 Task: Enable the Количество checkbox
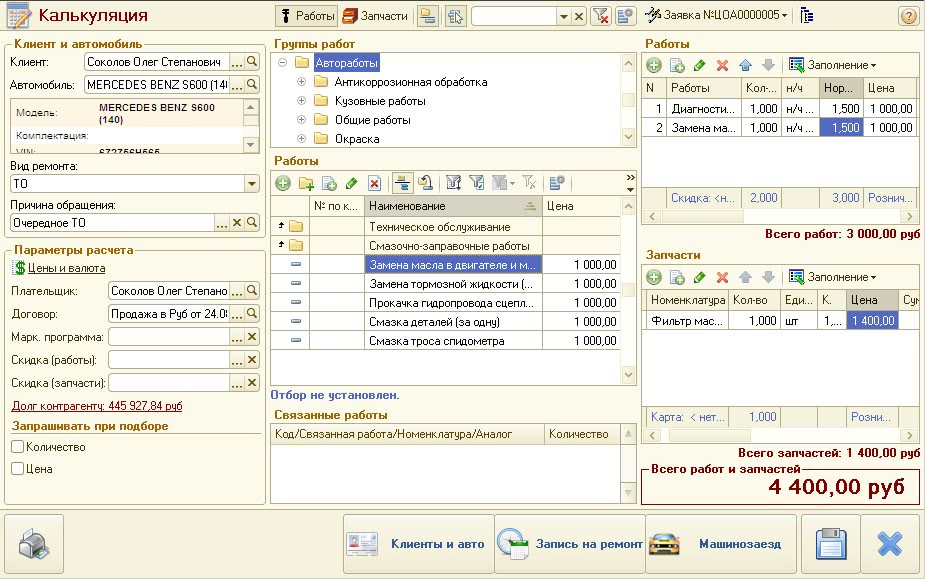[x=17, y=447]
